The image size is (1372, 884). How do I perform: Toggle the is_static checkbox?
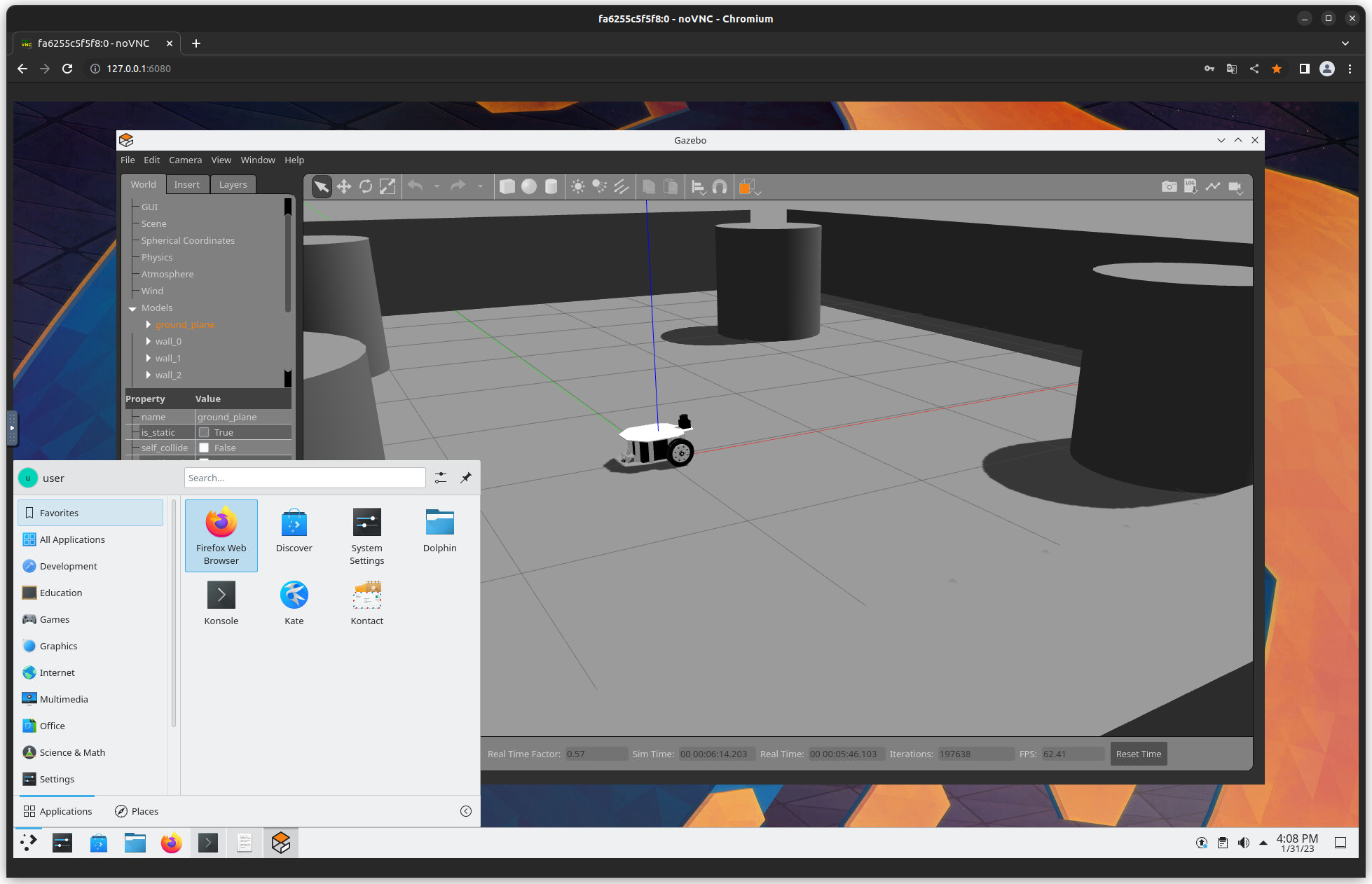pos(204,432)
